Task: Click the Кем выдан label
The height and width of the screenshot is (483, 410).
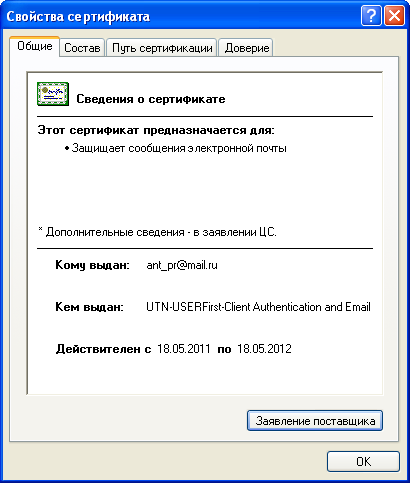Action: tap(89, 307)
